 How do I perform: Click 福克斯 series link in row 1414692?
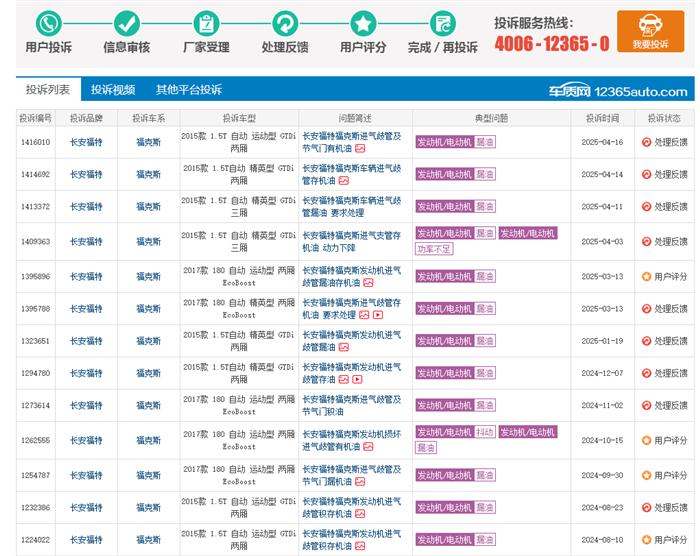click(x=148, y=174)
